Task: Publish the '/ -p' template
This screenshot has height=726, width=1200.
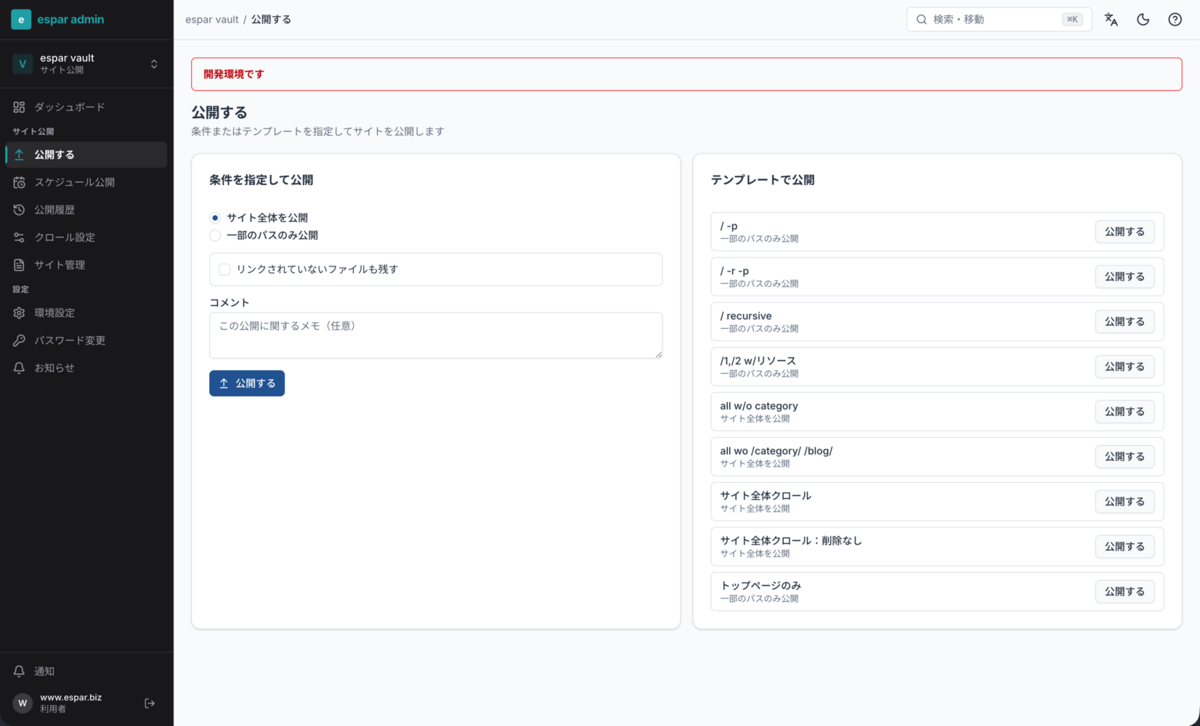Action: 1125,232
